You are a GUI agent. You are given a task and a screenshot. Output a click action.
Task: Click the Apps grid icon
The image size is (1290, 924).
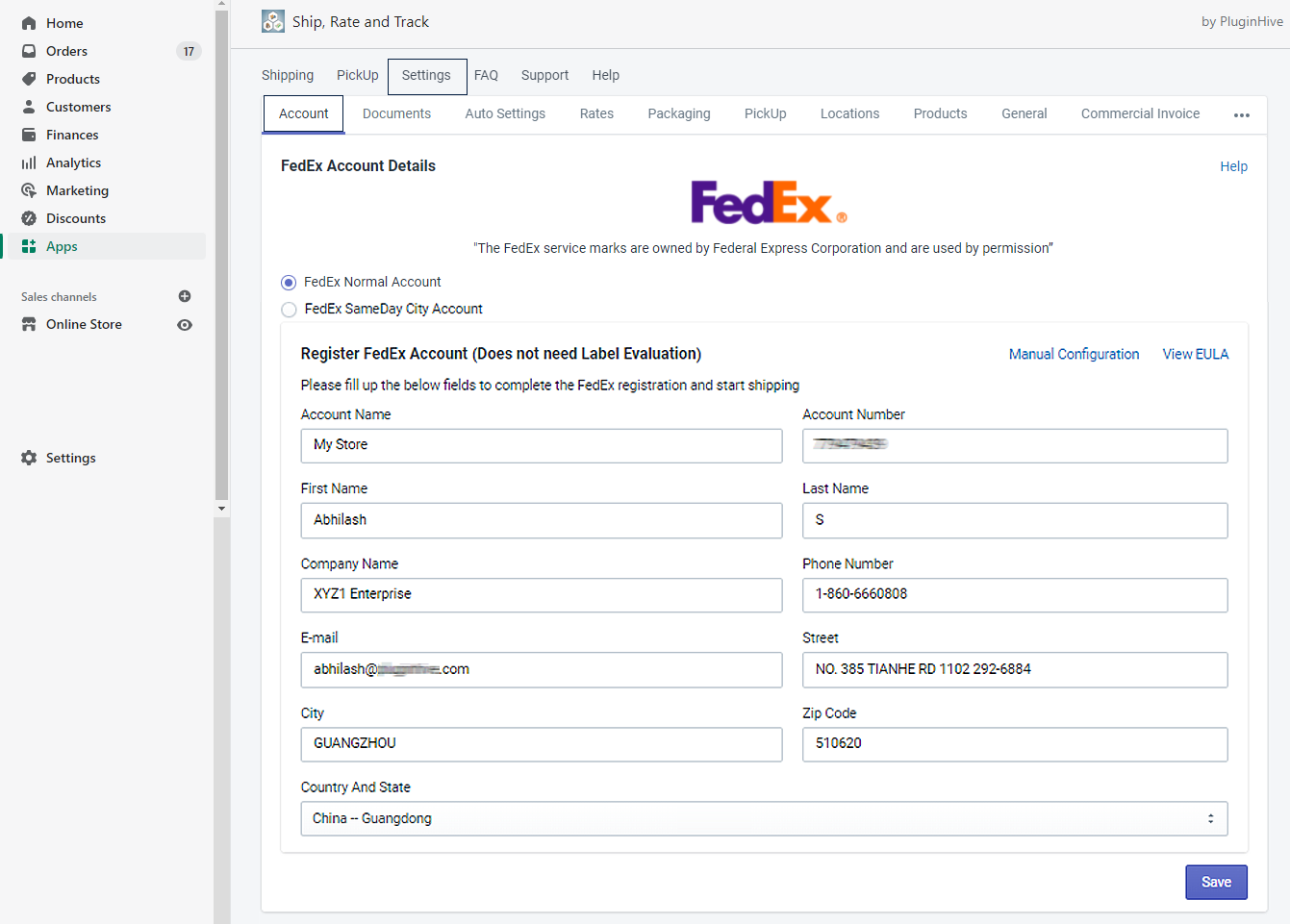[29, 246]
